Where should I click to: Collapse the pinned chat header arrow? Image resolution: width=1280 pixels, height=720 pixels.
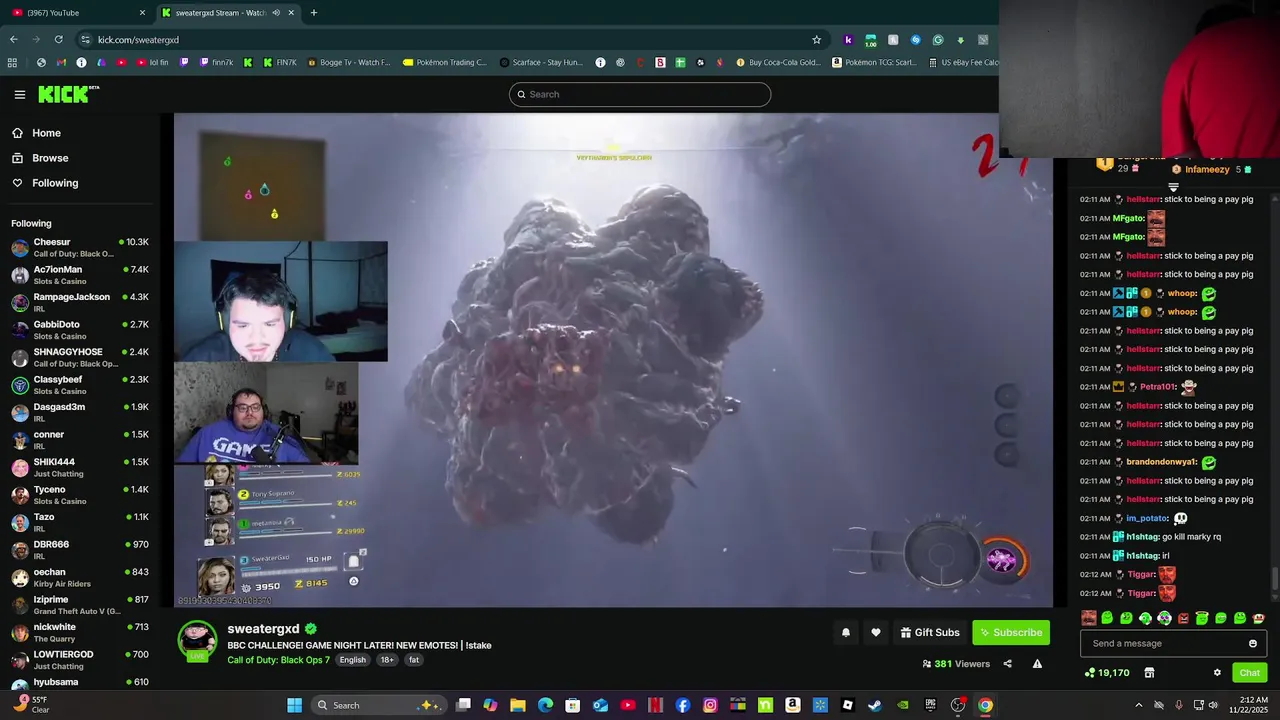coord(1173,187)
